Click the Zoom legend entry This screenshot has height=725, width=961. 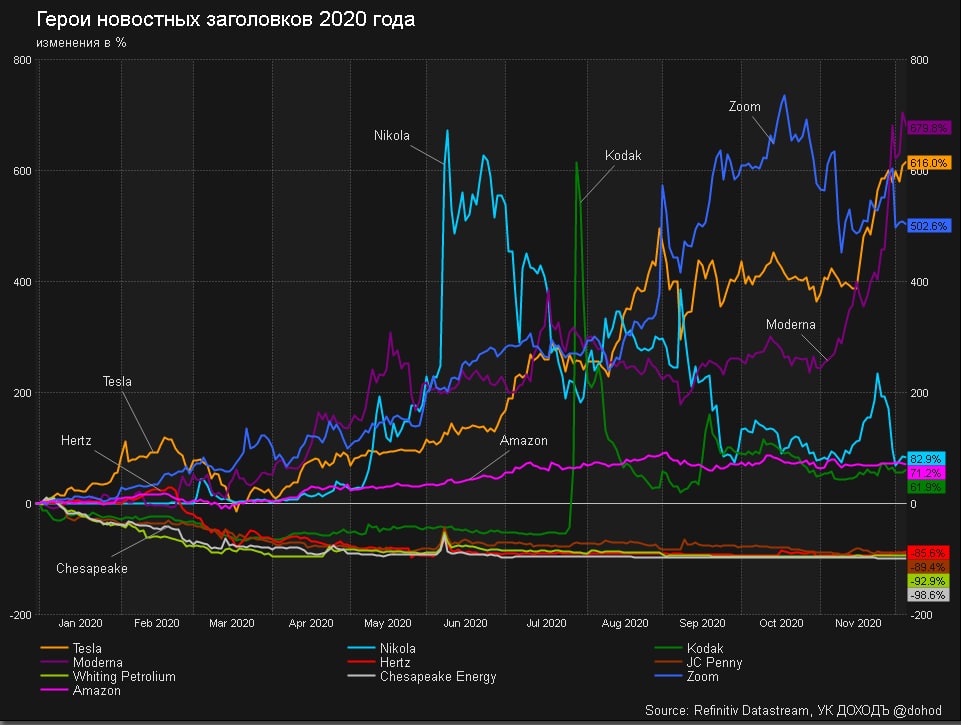[x=686, y=676]
